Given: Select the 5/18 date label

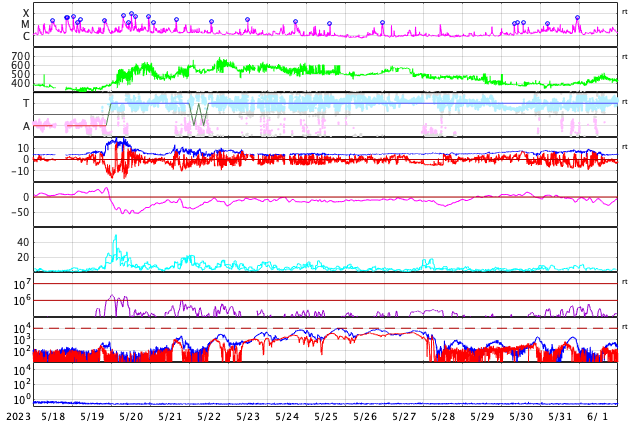Looking at the screenshot, I should (x=53, y=416).
